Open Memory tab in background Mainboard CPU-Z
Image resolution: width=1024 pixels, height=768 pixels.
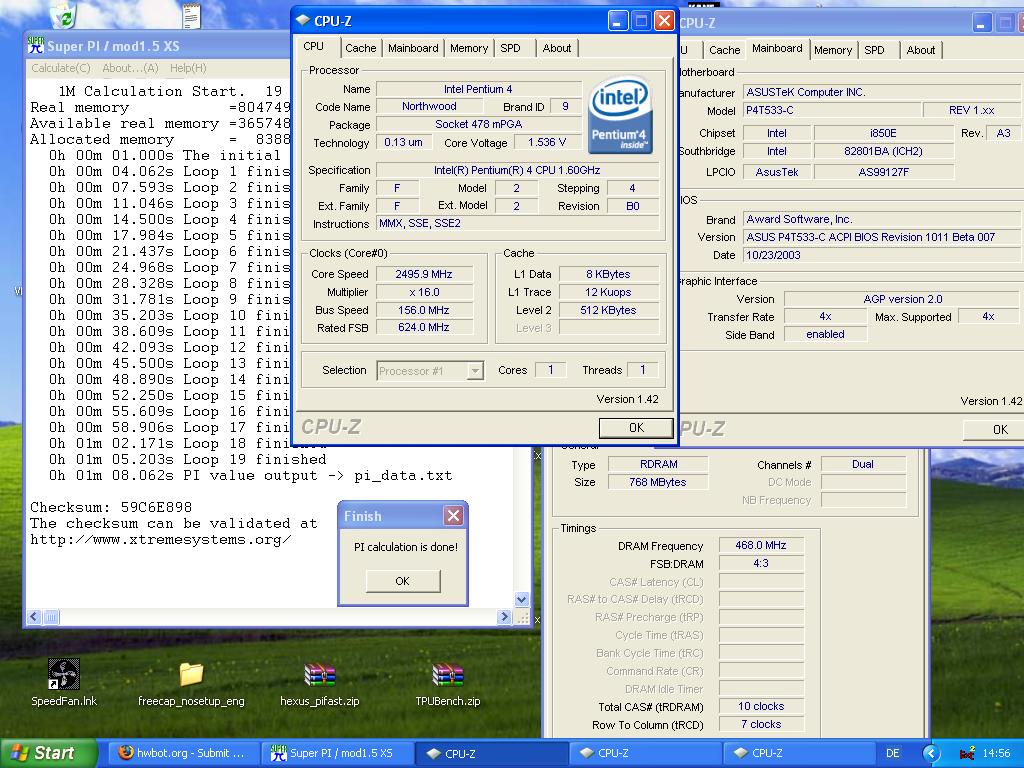pyautogui.click(x=833, y=50)
